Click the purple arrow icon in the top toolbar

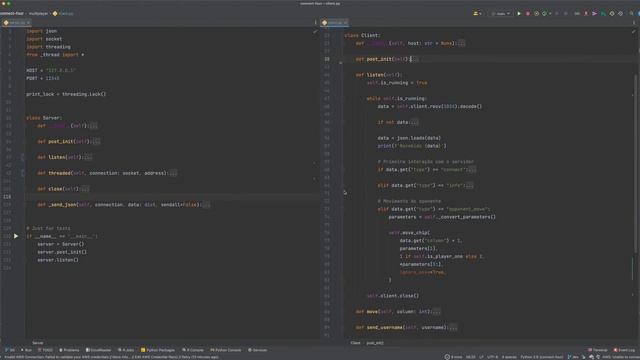tap(595, 13)
